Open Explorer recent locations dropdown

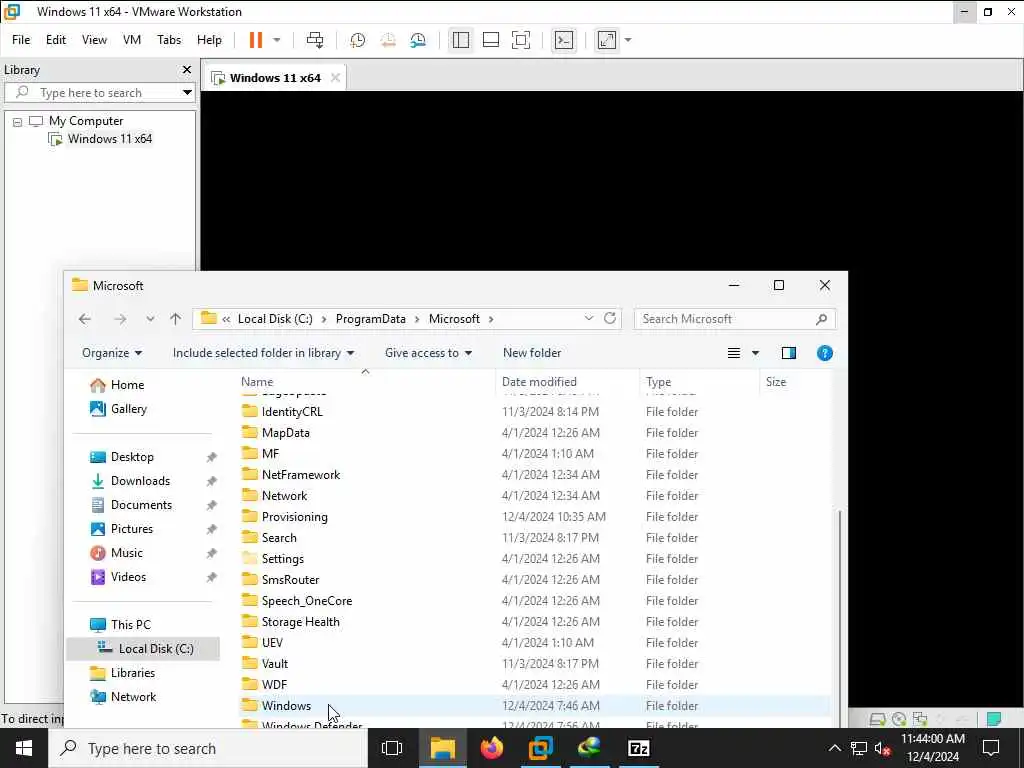pyautogui.click(x=150, y=319)
